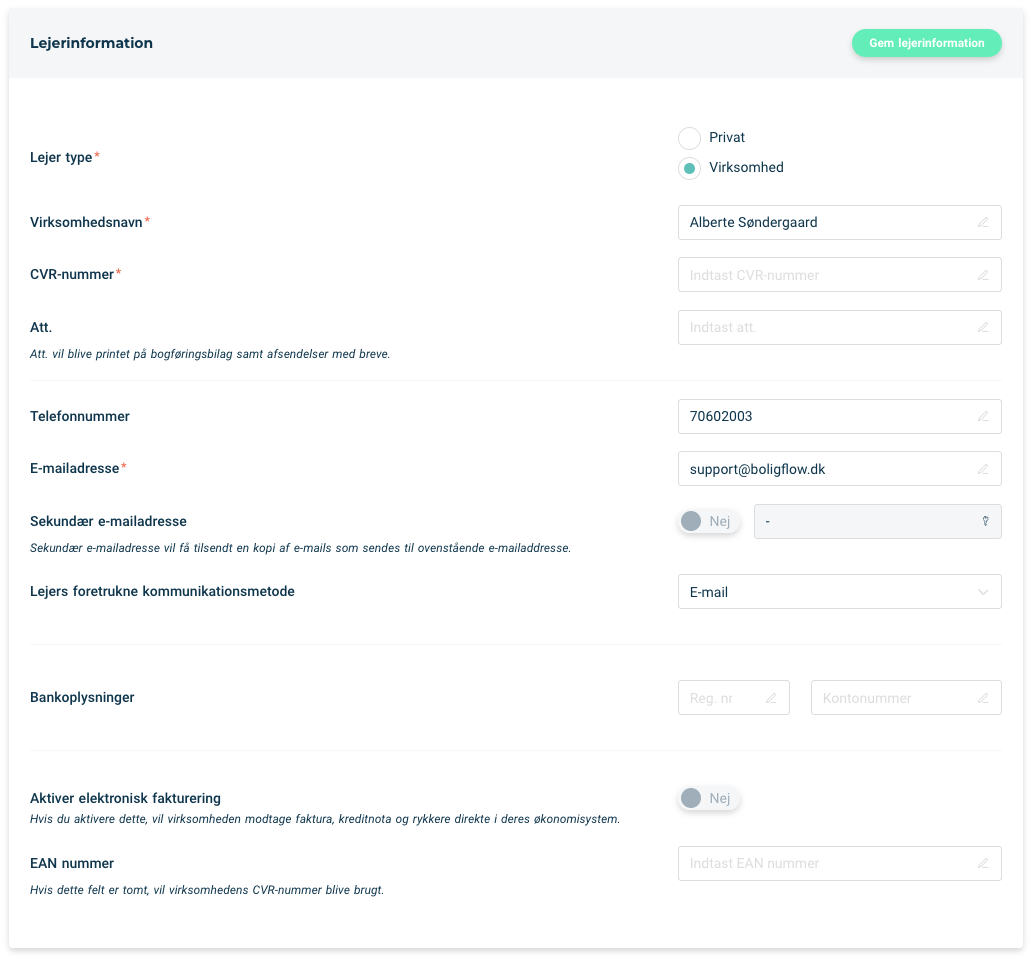
Task: Click the Bankoplysninger label
Action: click(82, 698)
